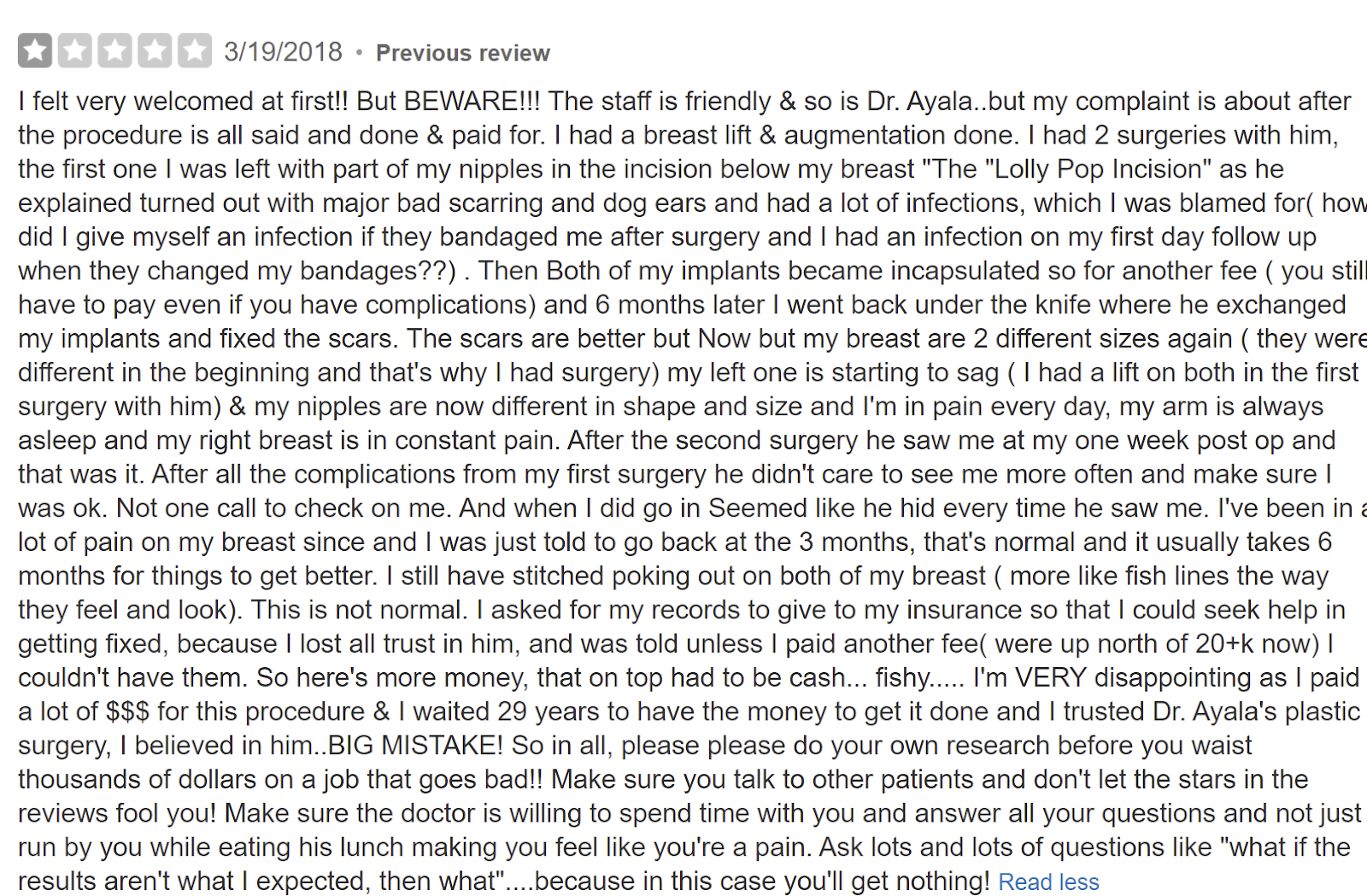Viewport: 1367px width, 896px height.
Task: Click the fourth rating star
Action: tap(155, 50)
